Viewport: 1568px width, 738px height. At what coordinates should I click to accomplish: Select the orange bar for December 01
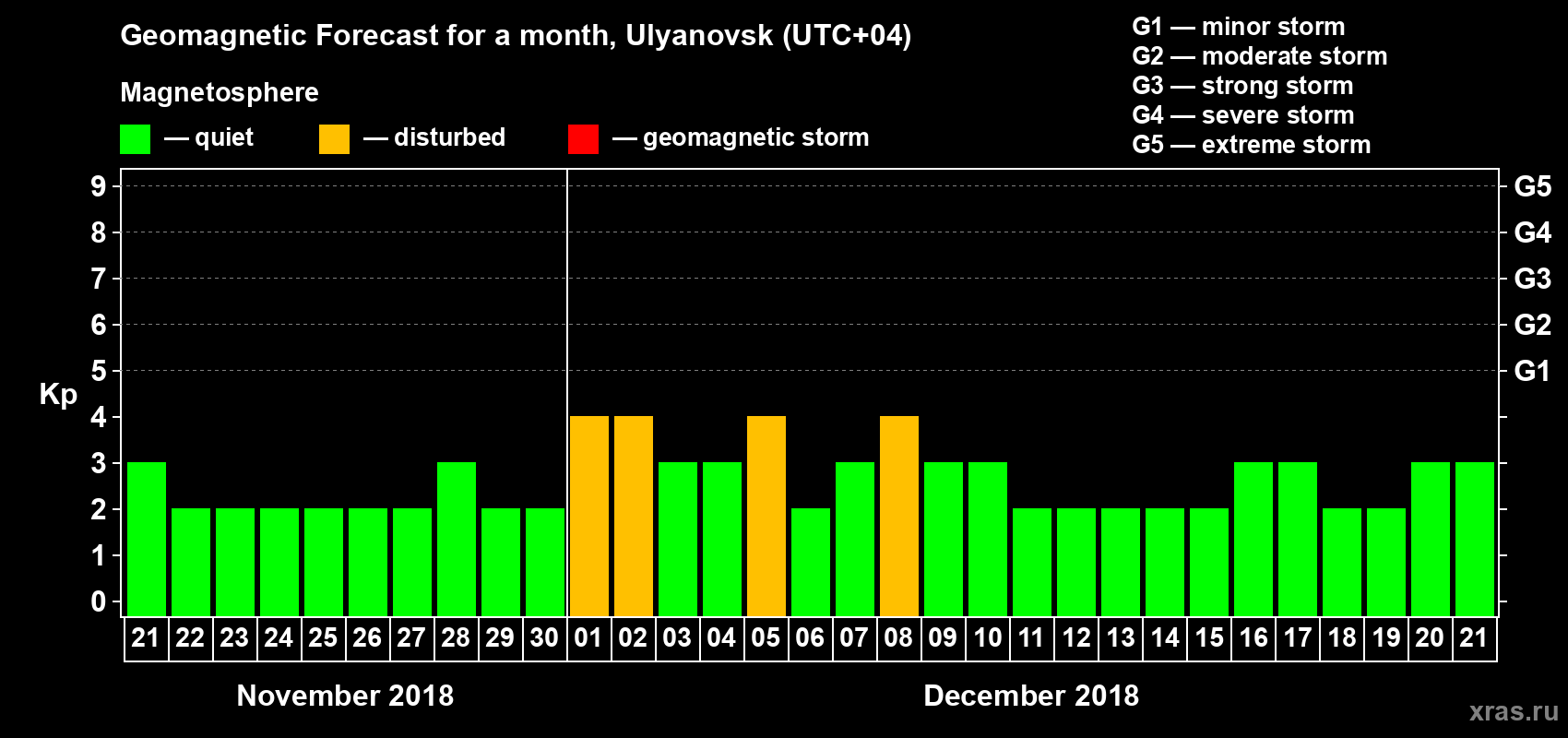pyautogui.click(x=589, y=516)
